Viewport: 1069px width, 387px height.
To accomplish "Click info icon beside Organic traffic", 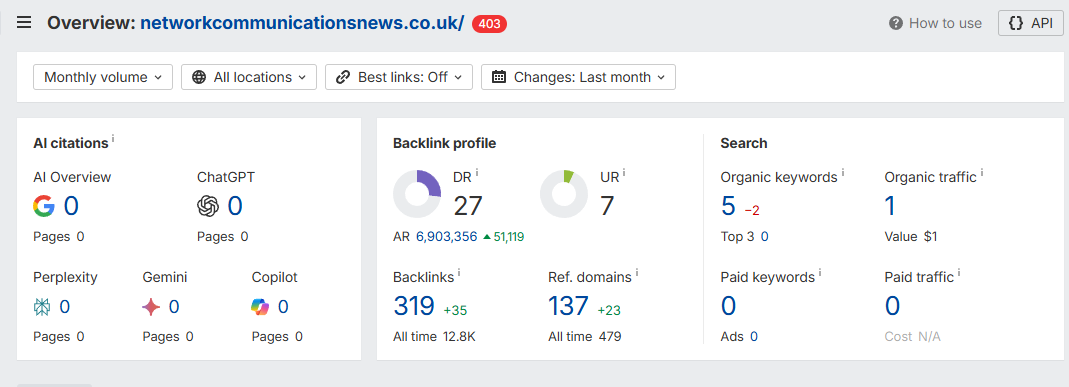I will coord(982,173).
